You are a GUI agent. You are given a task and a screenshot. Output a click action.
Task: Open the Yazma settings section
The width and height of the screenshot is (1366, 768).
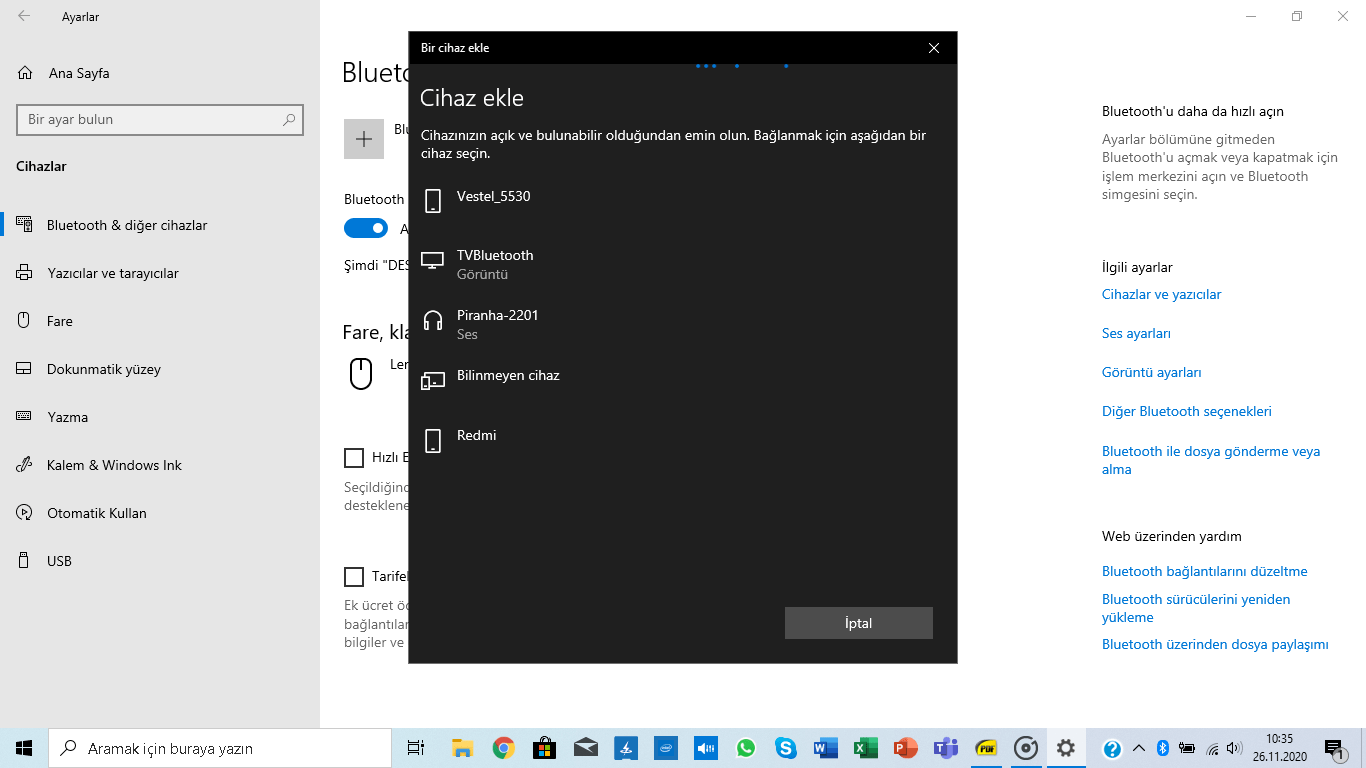click(x=160, y=417)
